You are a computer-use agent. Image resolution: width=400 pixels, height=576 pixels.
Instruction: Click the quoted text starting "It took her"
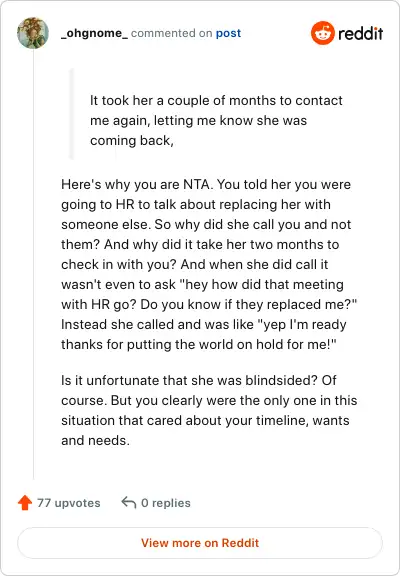click(x=216, y=120)
